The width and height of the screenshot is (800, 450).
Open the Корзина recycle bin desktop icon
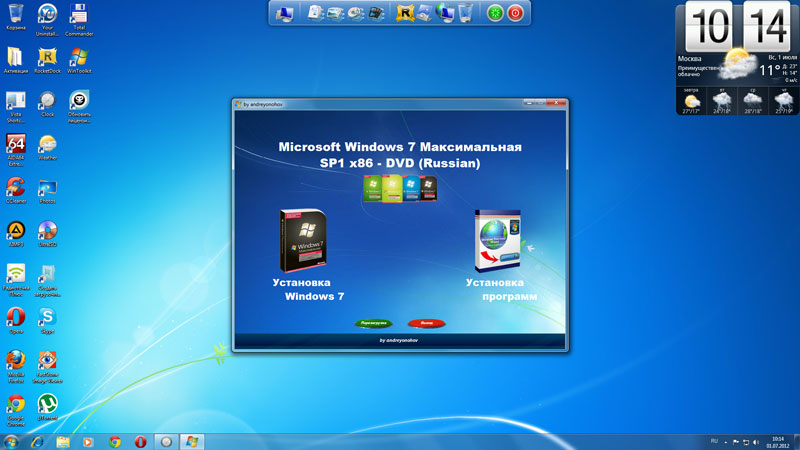pyautogui.click(x=16, y=15)
